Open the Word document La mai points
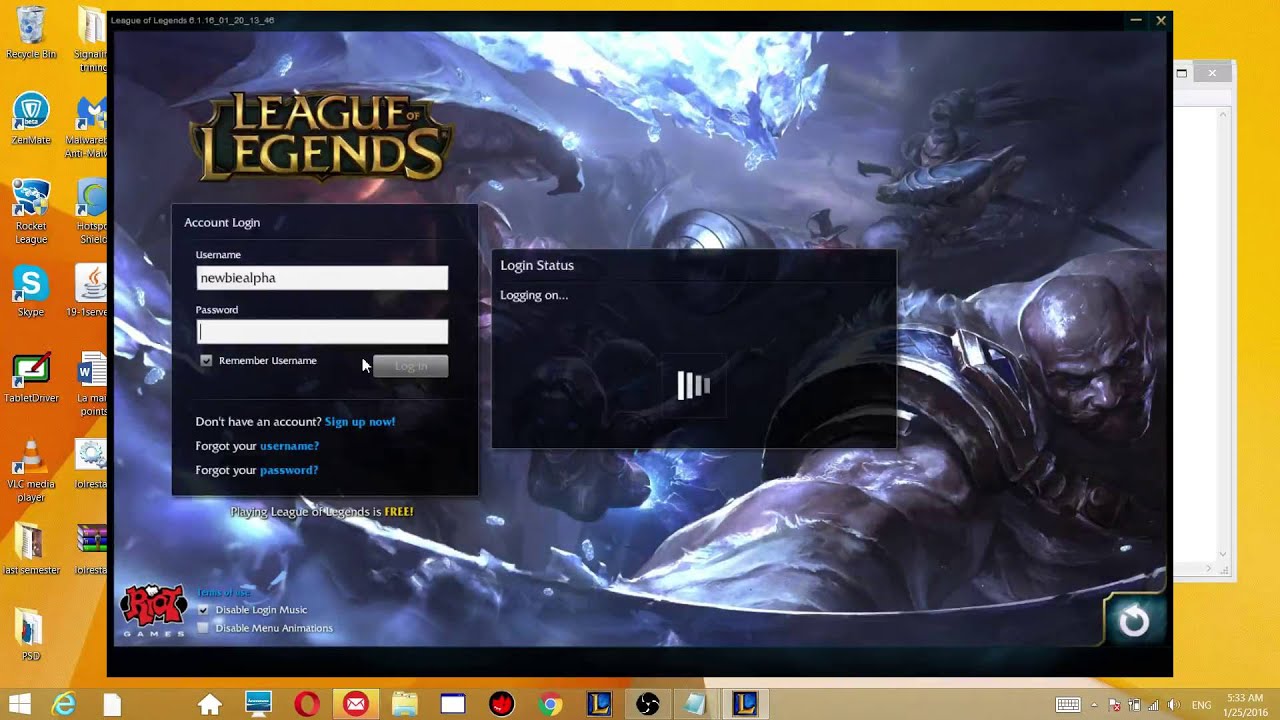The width and height of the screenshot is (1280, 720). click(92, 383)
